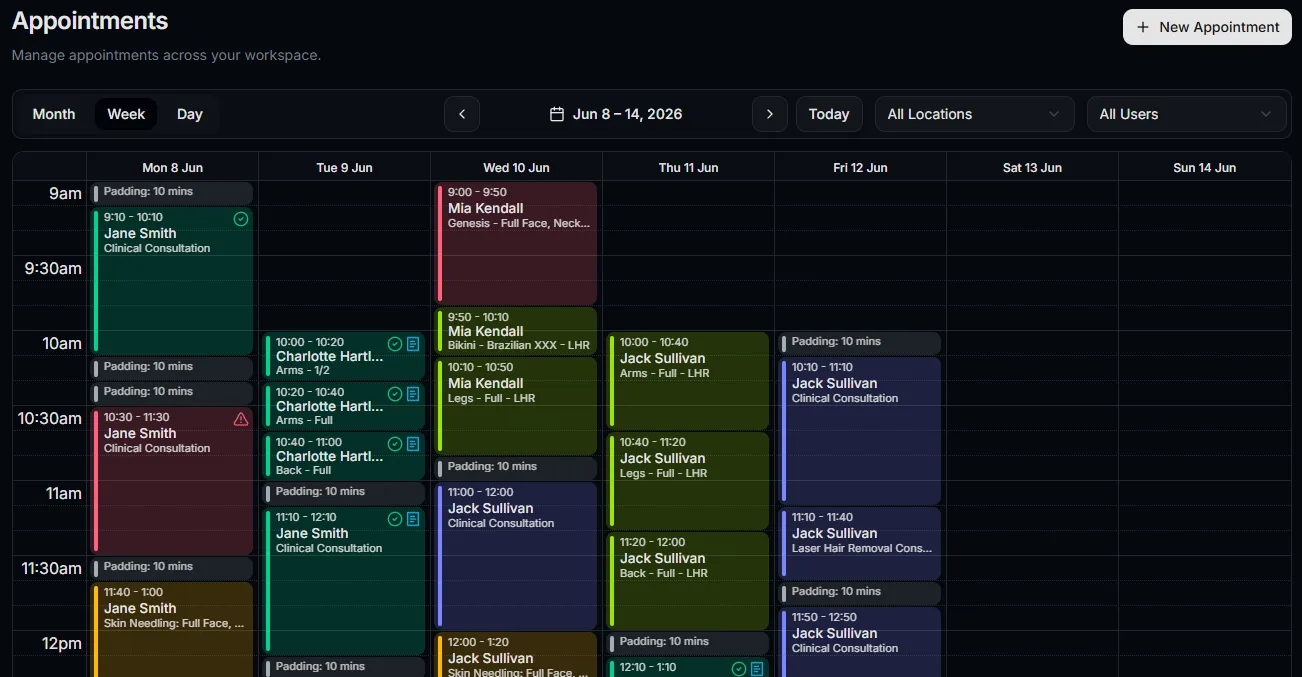Open Mia Kendall 9:00 - 9:50 Genesis appointment
This screenshot has width=1302, height=677.
516,243
